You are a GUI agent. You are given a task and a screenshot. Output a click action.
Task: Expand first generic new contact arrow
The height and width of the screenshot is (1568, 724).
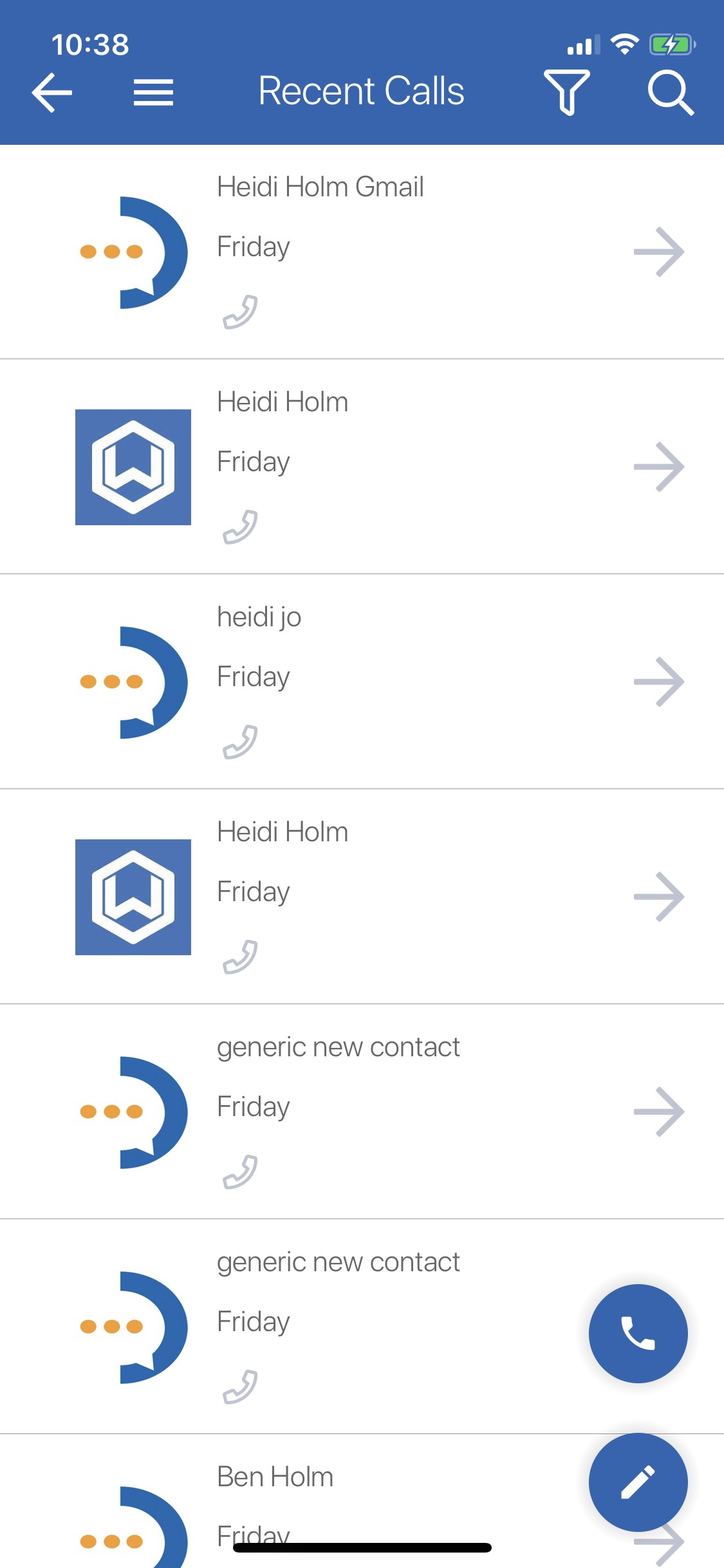pyautogui.click(x=658, y=1112)
